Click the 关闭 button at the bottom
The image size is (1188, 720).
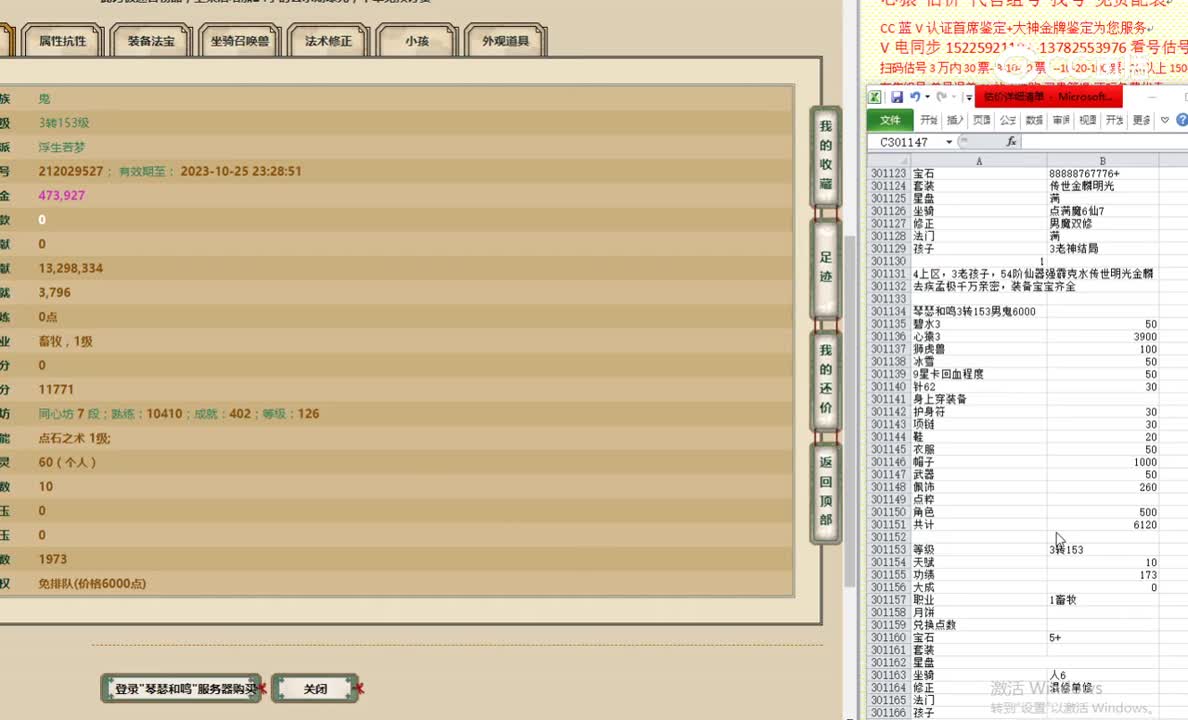314,688
